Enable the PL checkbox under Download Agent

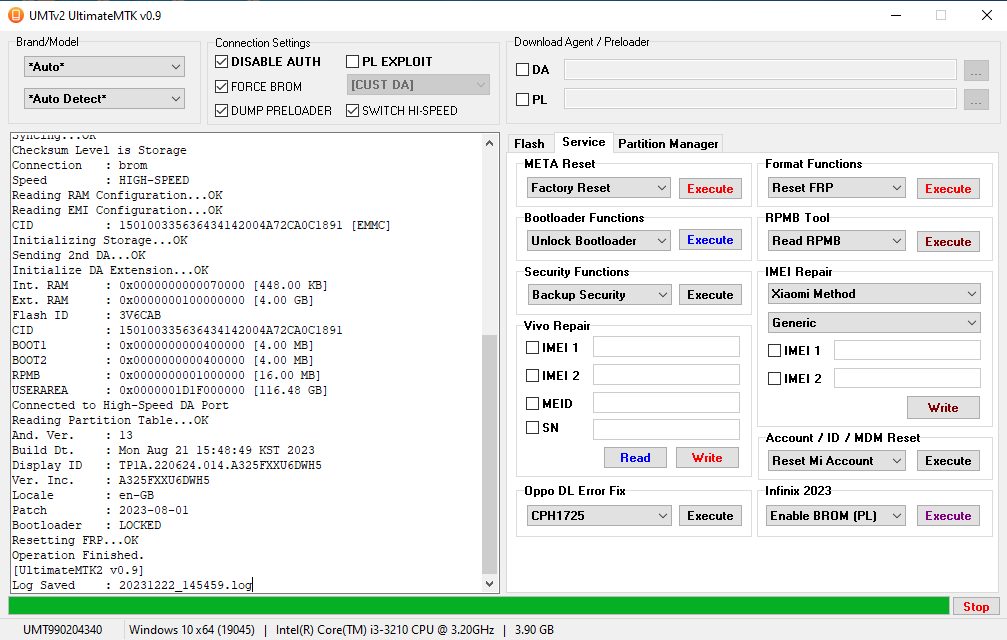(523, 99)
